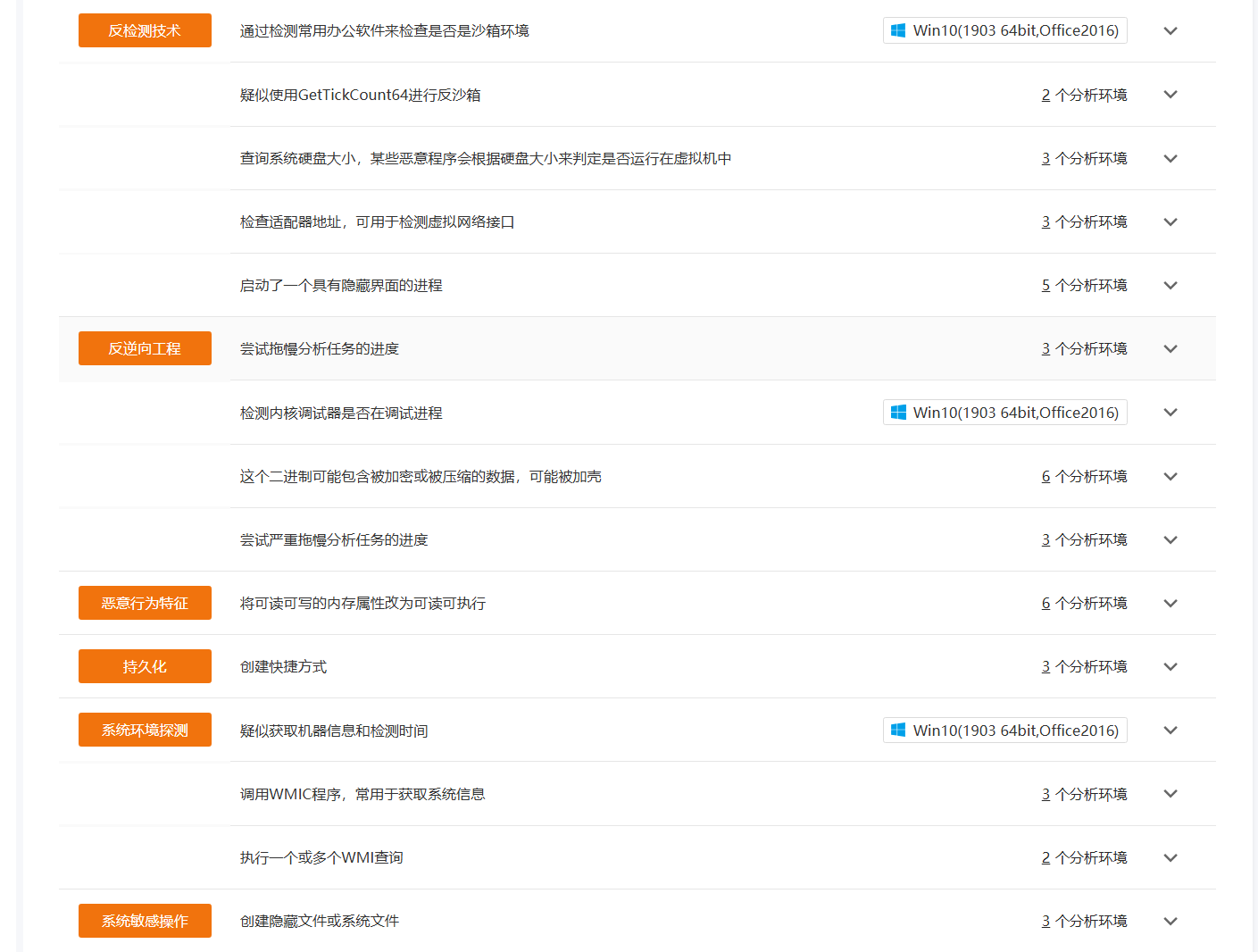Select text 创建隐藏文件或系统文件

coord(320,921)
